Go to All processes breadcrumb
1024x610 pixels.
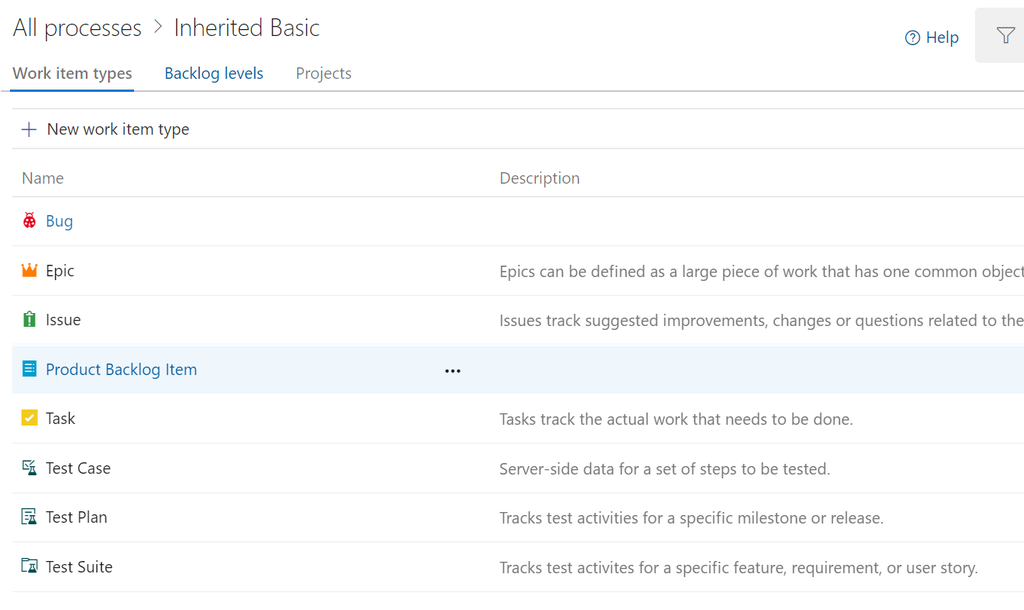click(77, 28)
